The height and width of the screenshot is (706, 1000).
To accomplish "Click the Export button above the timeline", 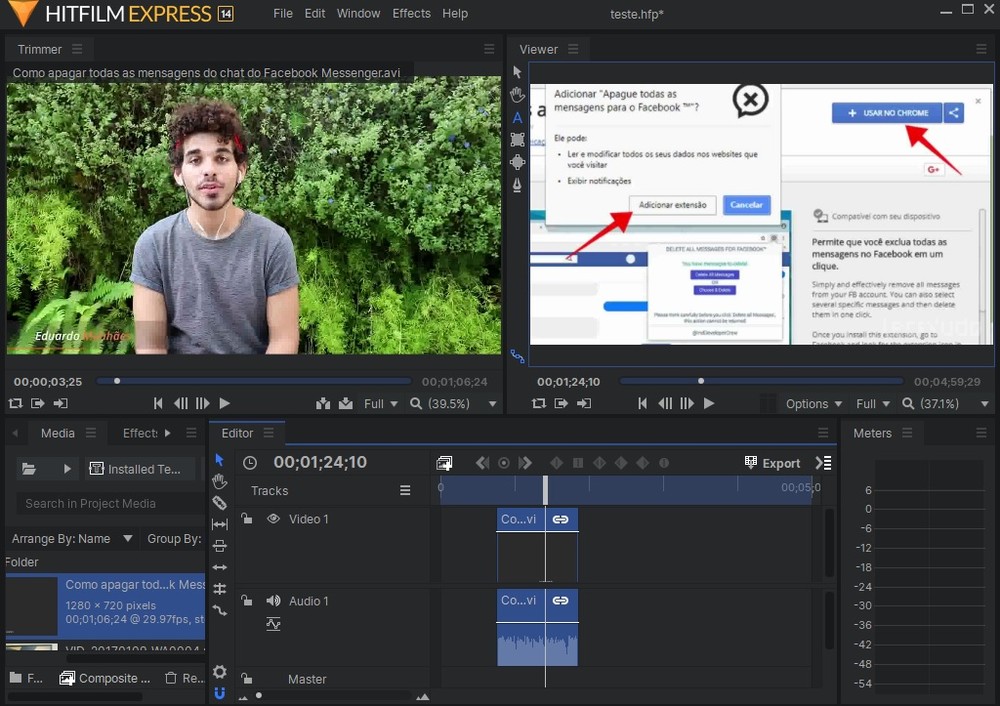I will (x=773, y=462).
